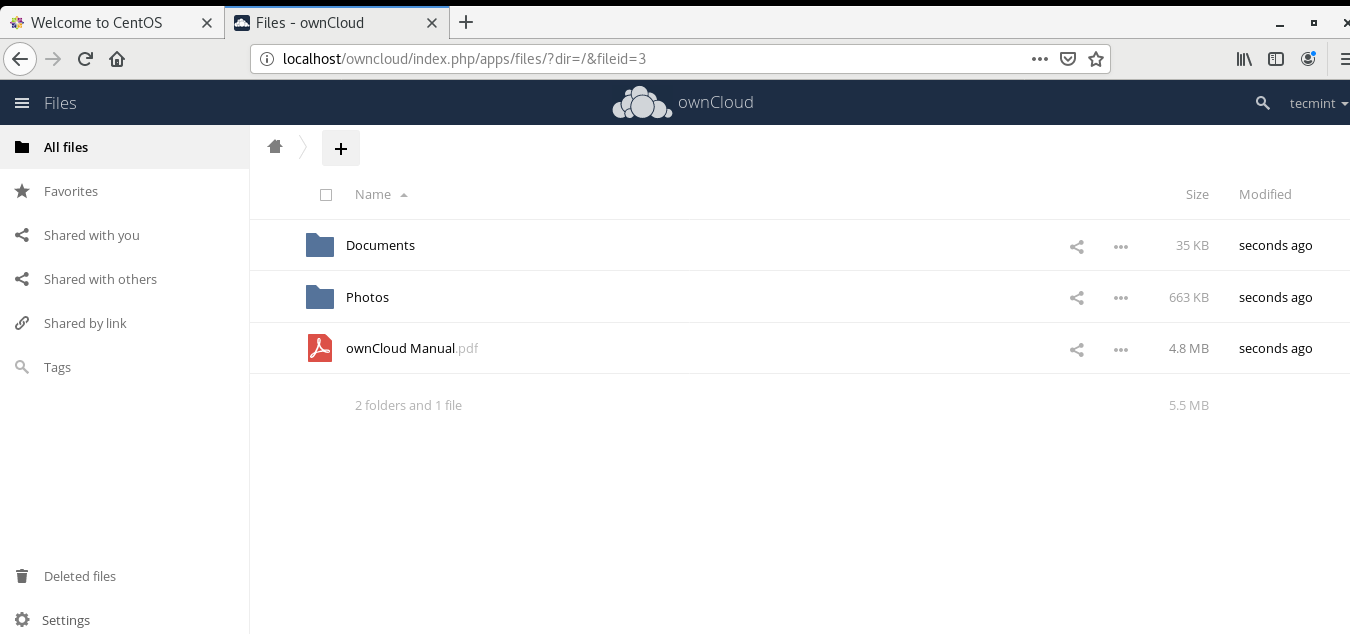This screenshot has height=634, width=1350.
Task: Open Deleted files in sidebar
Action: [x=124, y=576]
